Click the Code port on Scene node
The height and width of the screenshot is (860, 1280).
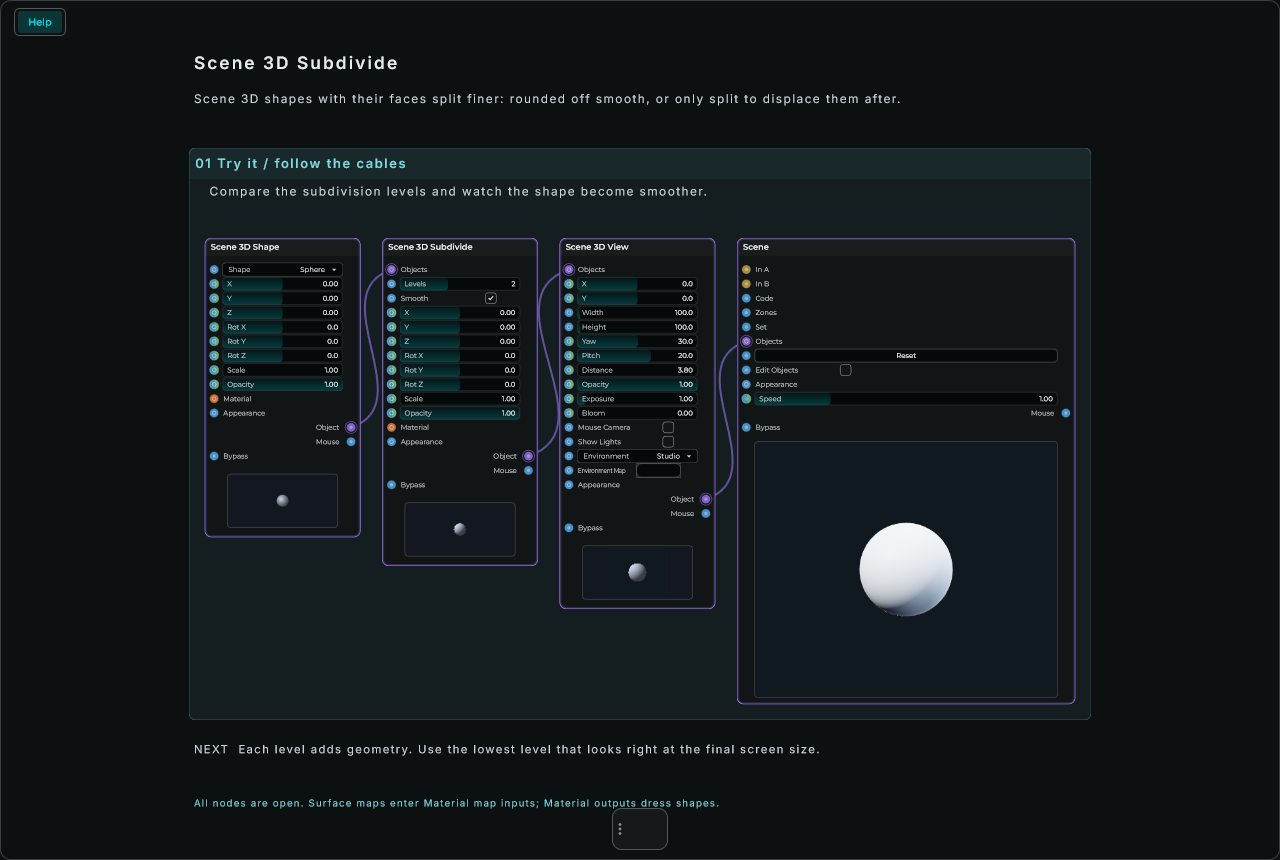pos(746,298)
